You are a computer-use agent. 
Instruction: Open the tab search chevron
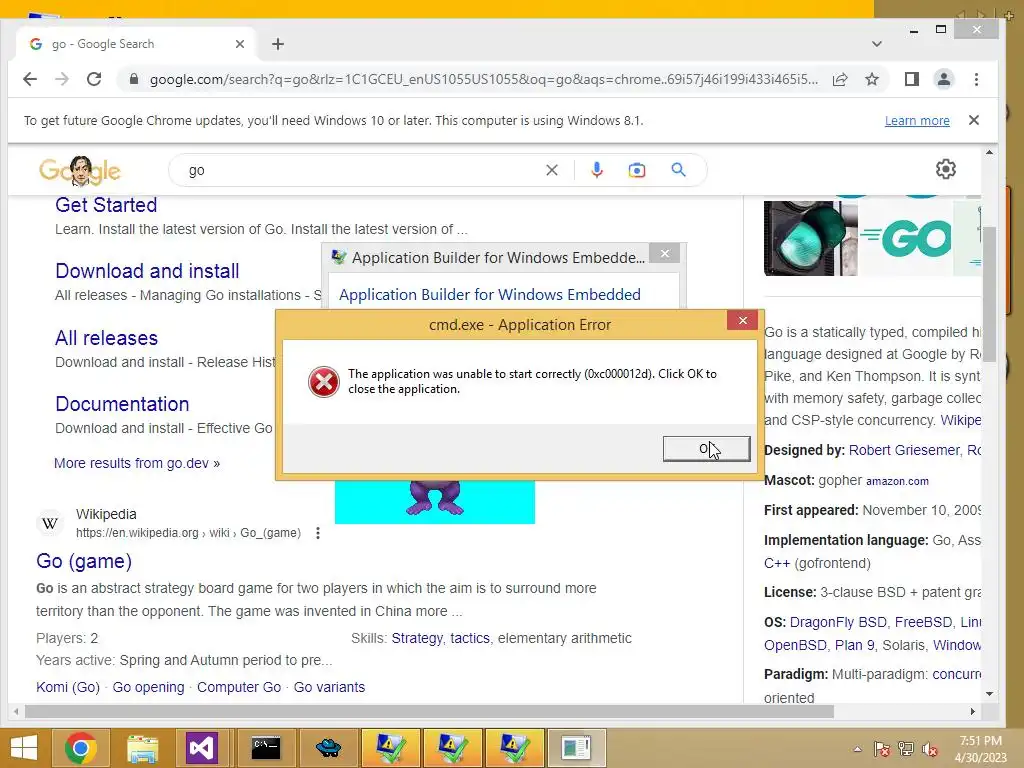tap(876, 44)
